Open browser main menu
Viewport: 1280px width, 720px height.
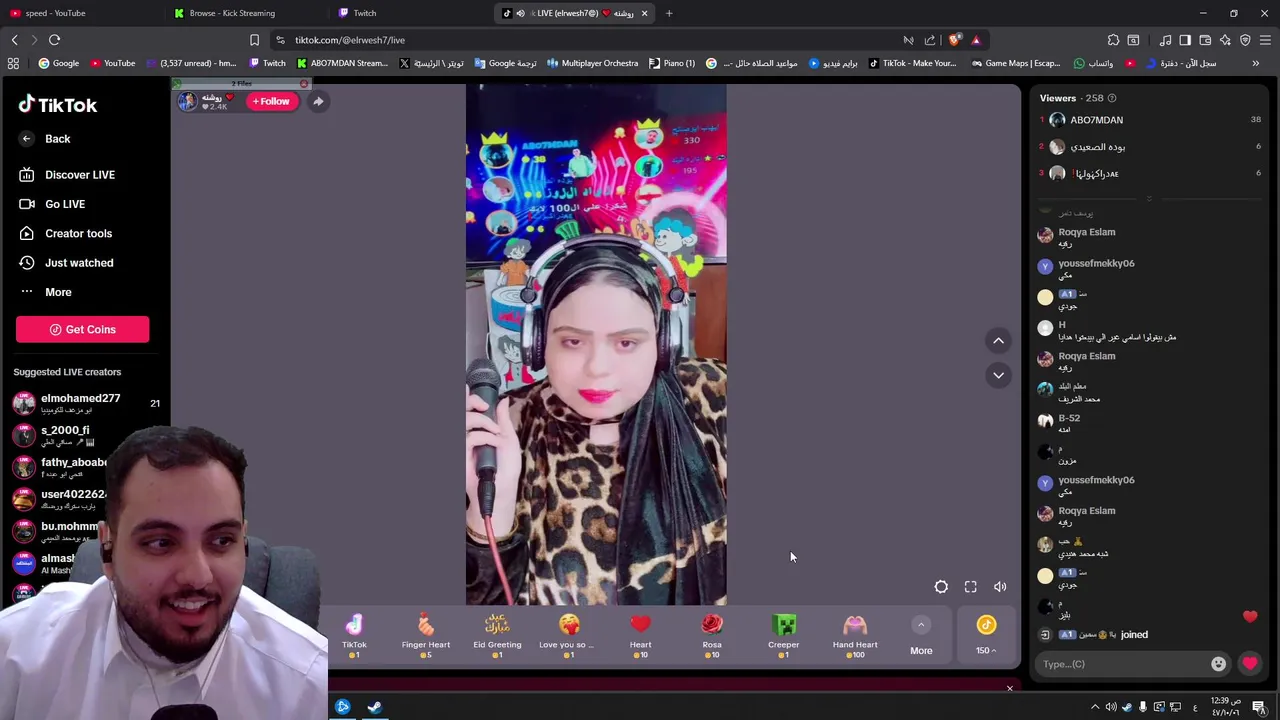(1265, 40)
